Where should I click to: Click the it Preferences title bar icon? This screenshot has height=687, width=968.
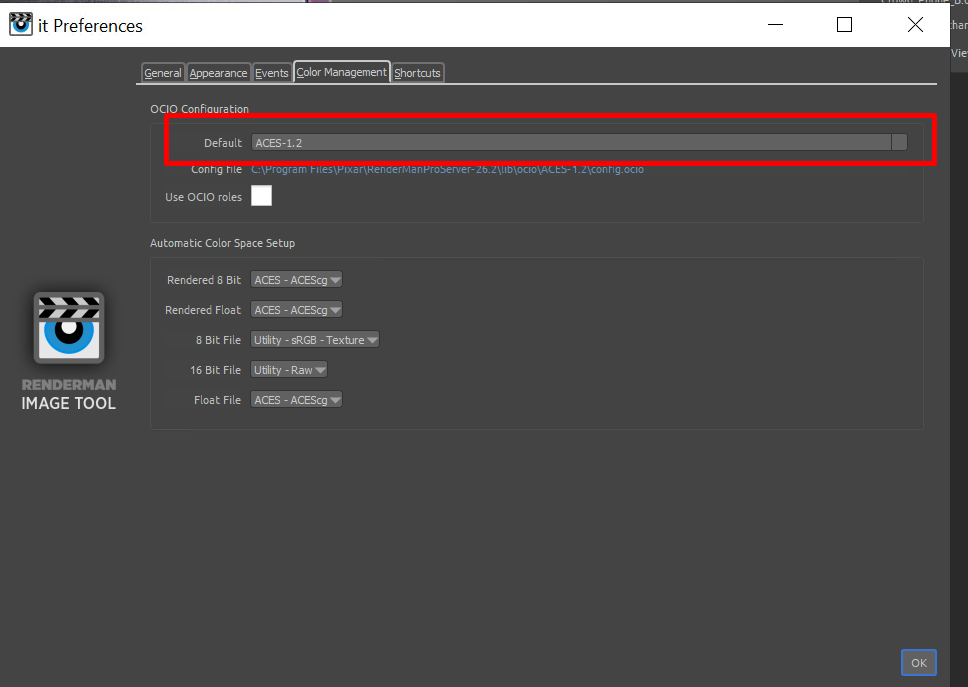click(21, 25)
